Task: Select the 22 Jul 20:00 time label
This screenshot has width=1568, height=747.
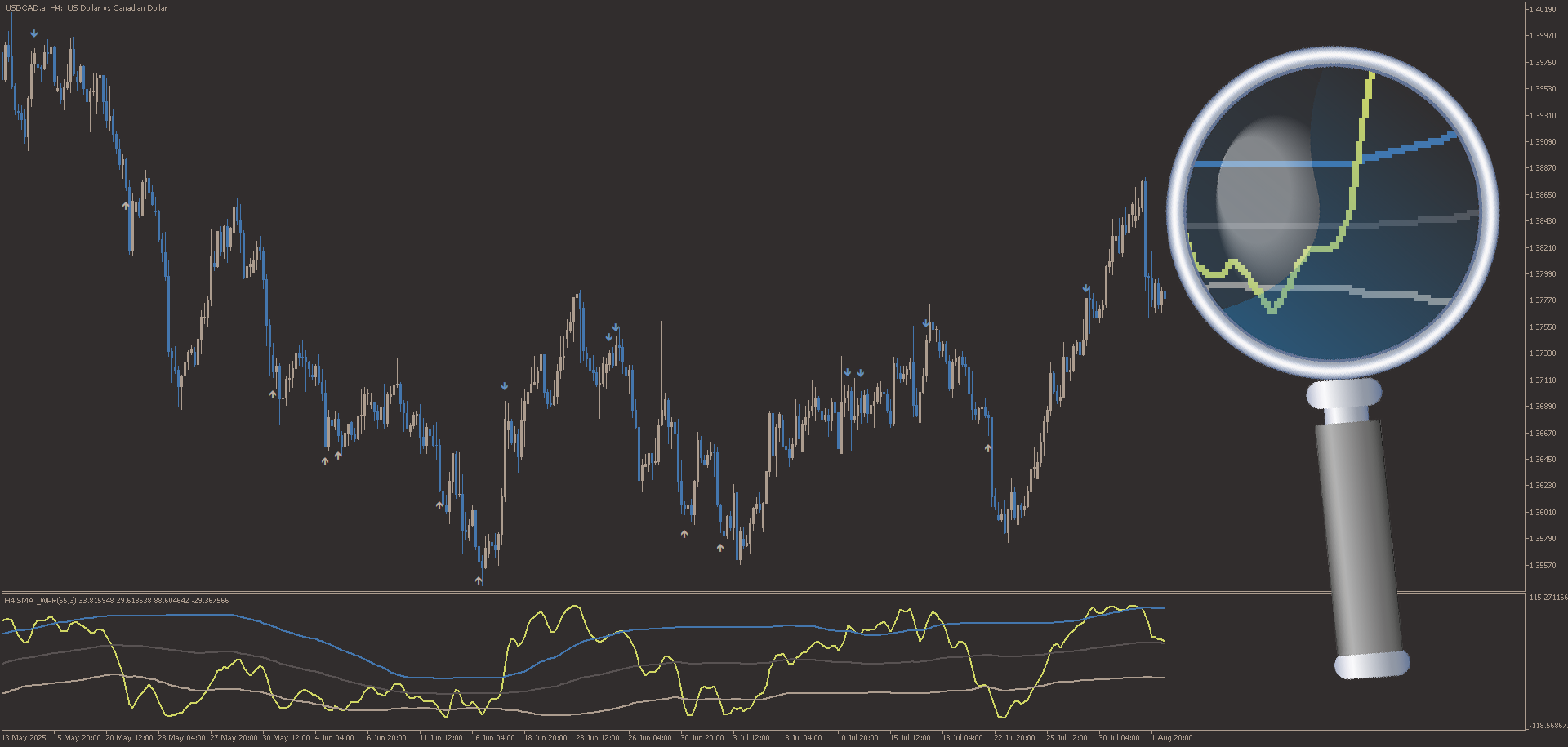Action: click(1015, 738)
